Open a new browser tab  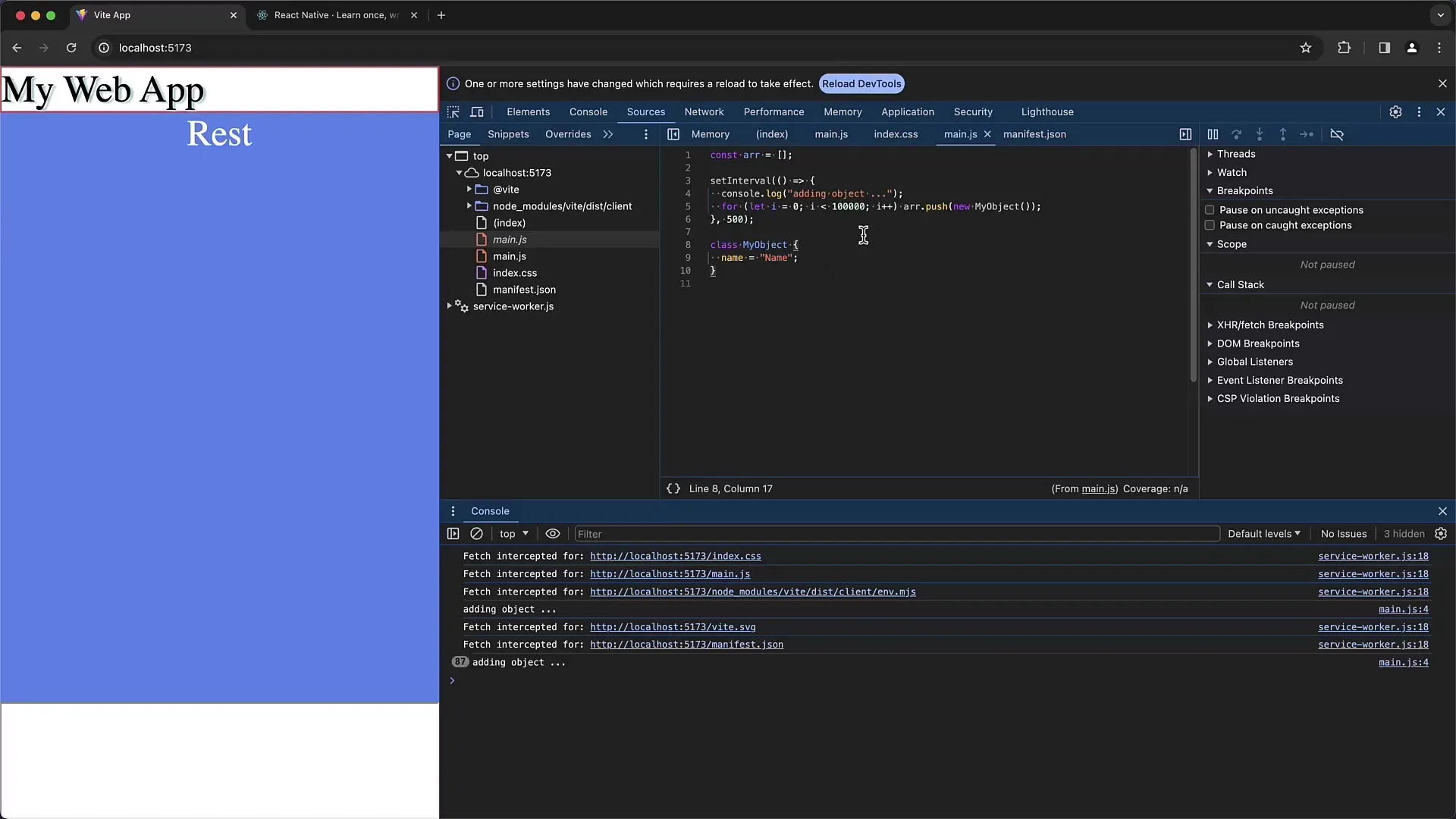[x=441, y=15]
